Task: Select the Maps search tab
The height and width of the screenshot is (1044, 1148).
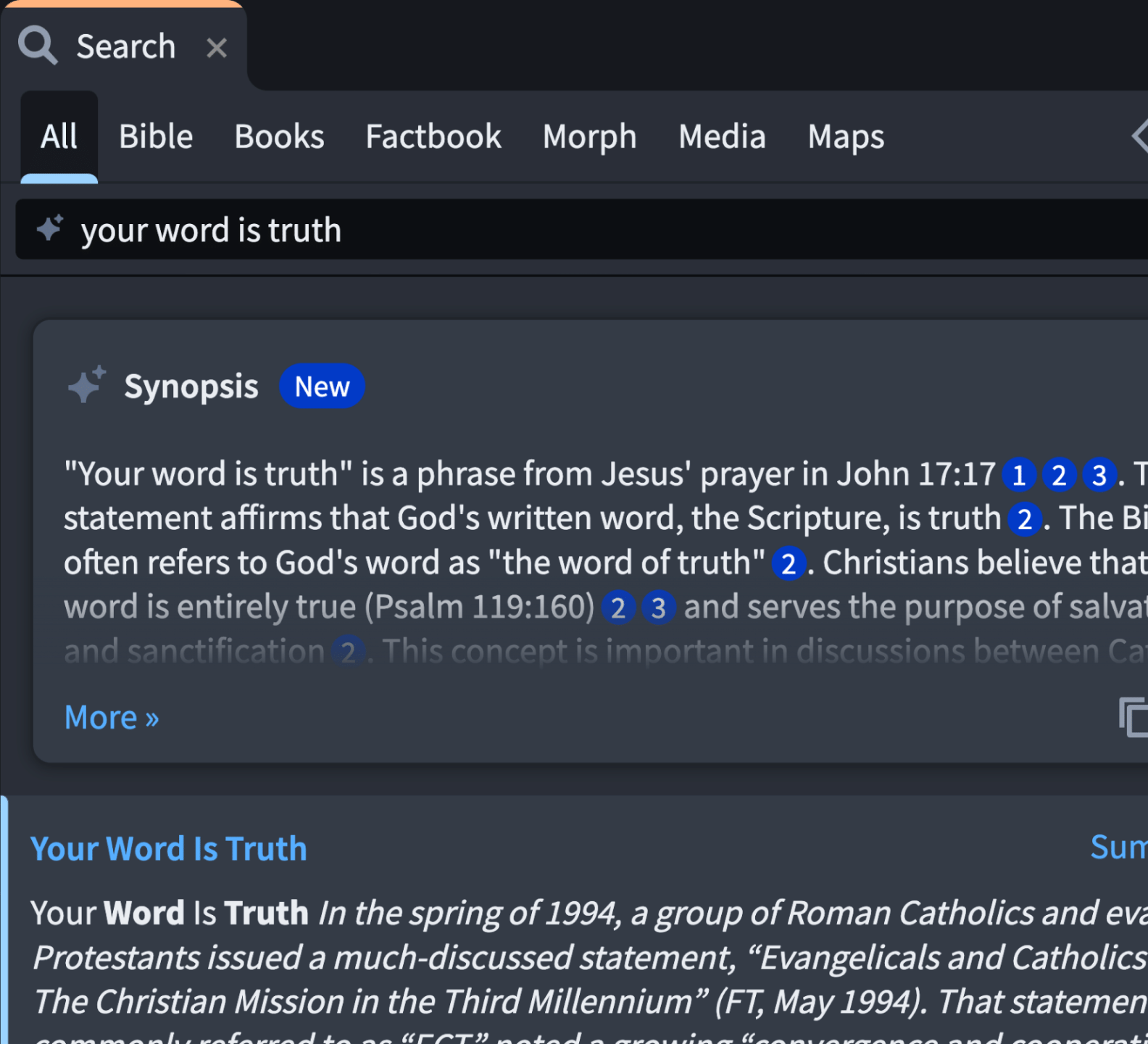Action: [846, 136]
